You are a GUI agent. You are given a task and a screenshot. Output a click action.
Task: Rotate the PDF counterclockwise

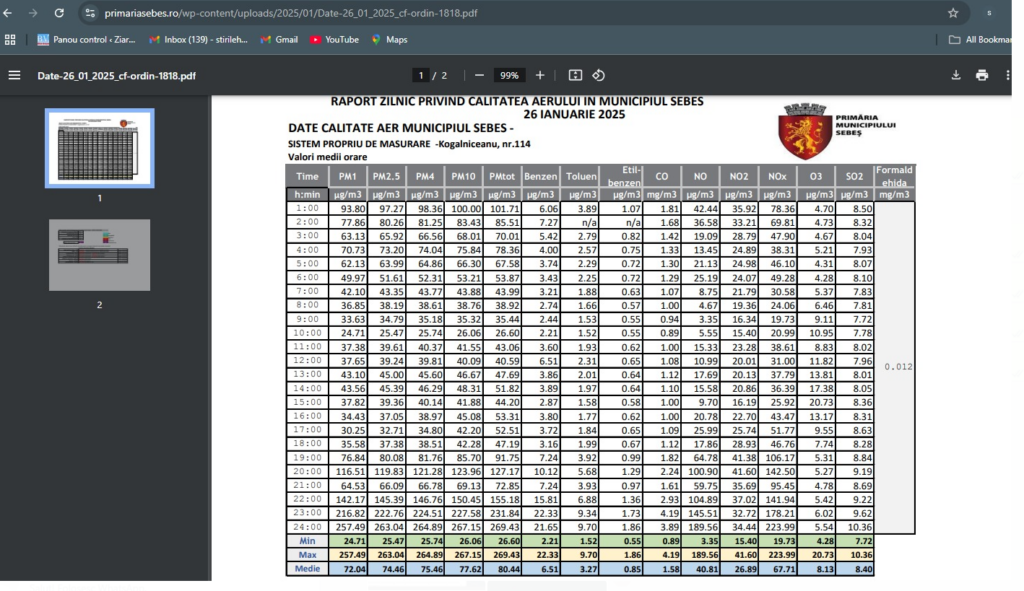[598, 75]
